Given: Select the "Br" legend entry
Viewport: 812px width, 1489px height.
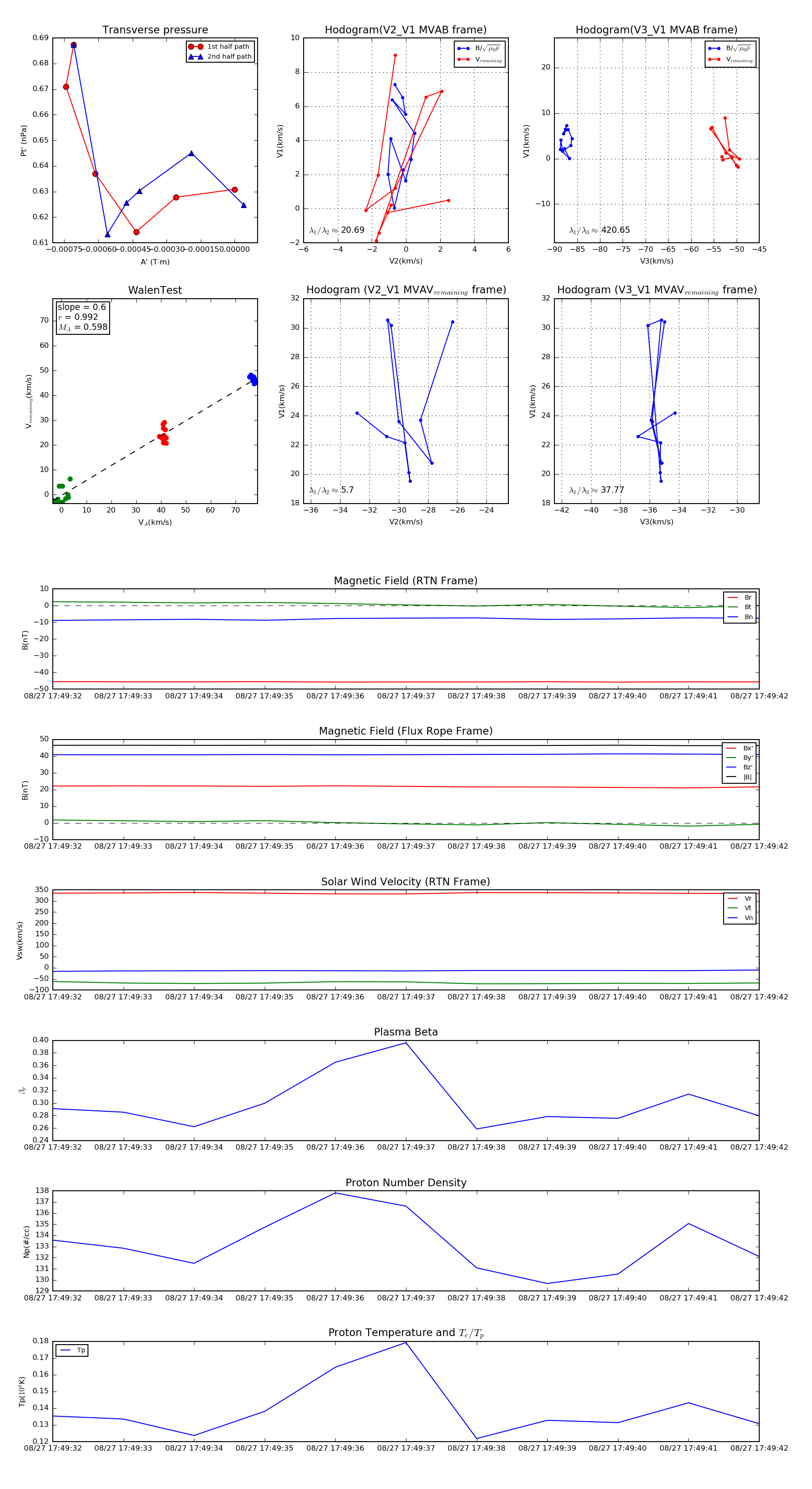Looking at the screenshot, I should [x=740, y=598].
